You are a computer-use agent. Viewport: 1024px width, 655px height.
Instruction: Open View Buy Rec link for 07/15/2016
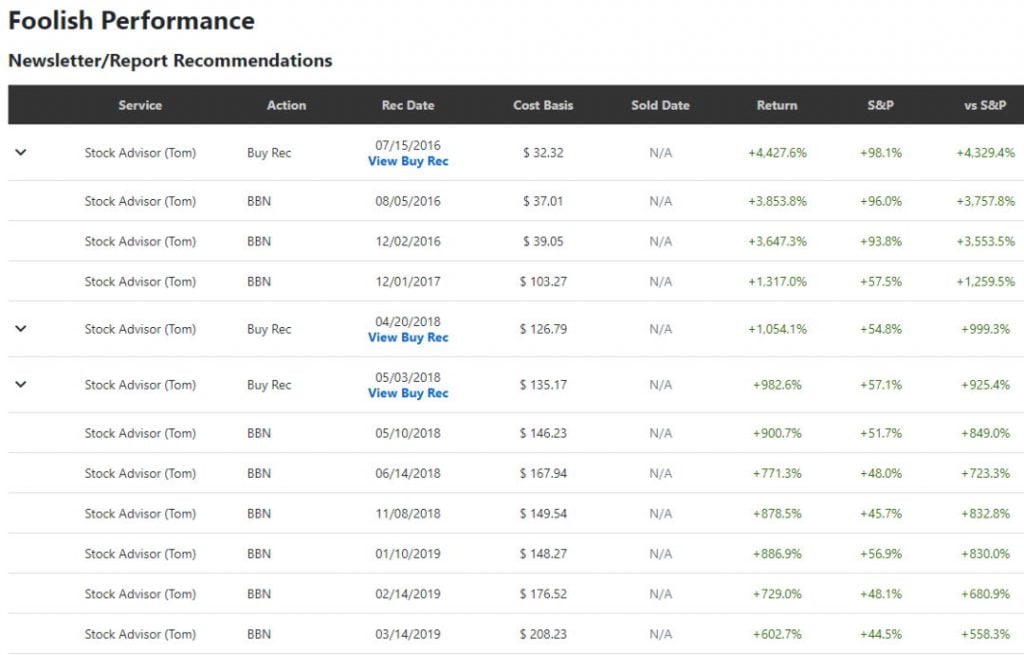[408, 161]
